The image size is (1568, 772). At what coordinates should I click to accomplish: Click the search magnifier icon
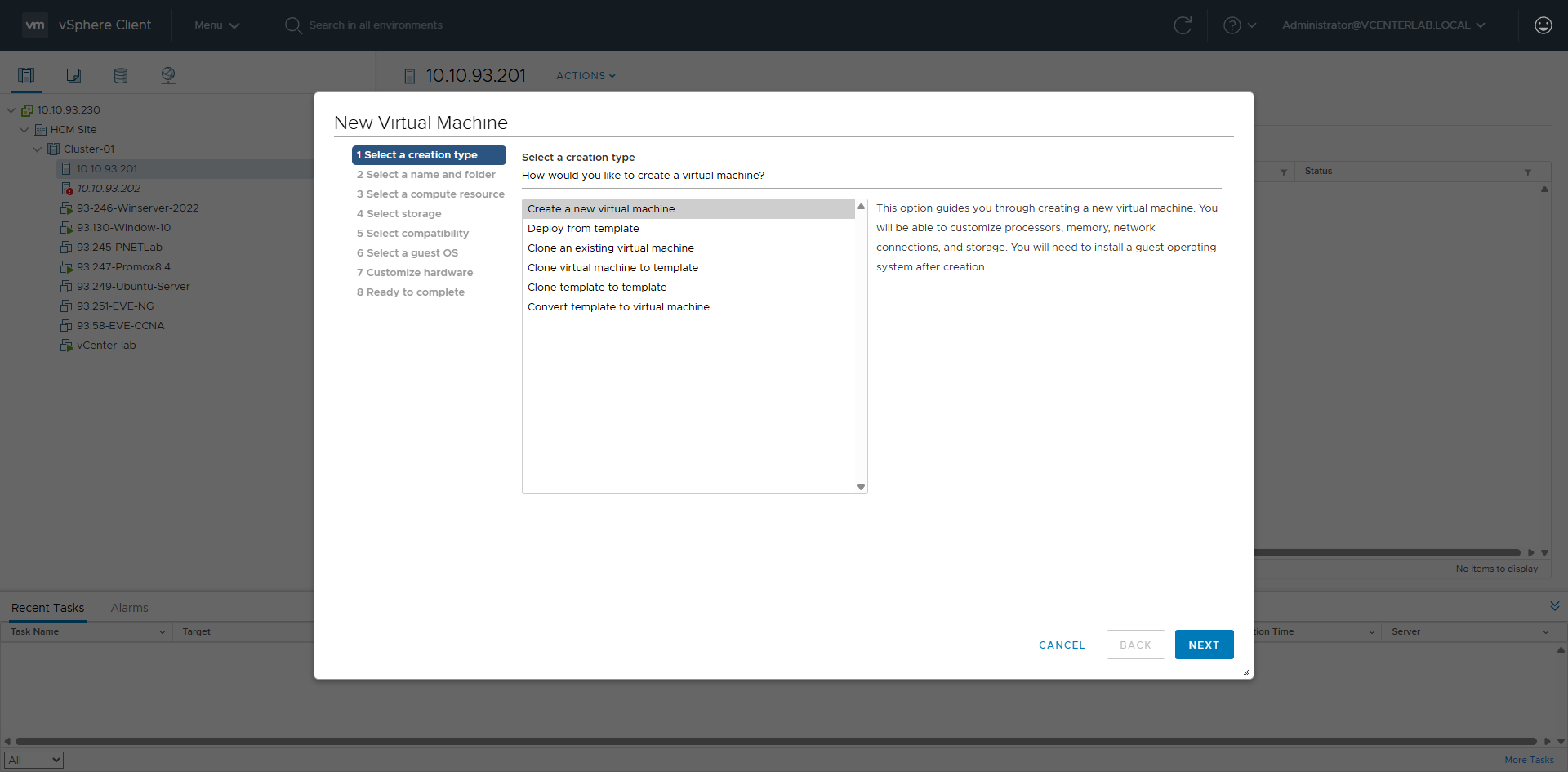click(292, 25)
